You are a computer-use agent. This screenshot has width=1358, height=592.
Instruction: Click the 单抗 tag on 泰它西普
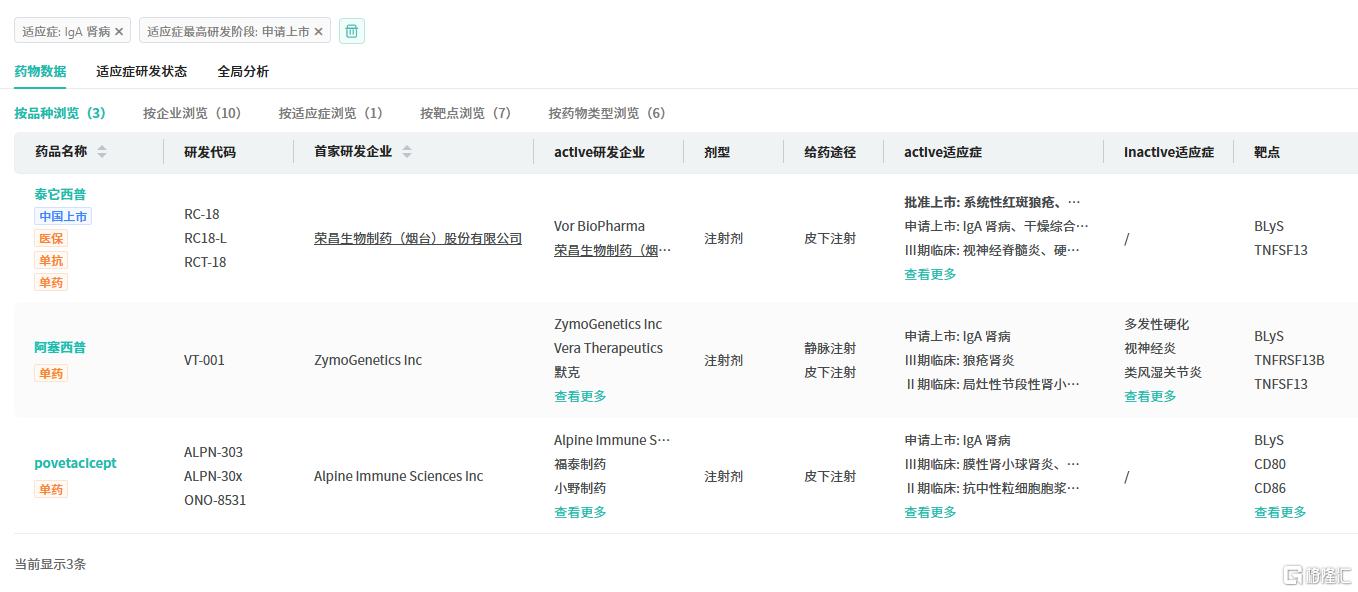[x=51, y=260]
